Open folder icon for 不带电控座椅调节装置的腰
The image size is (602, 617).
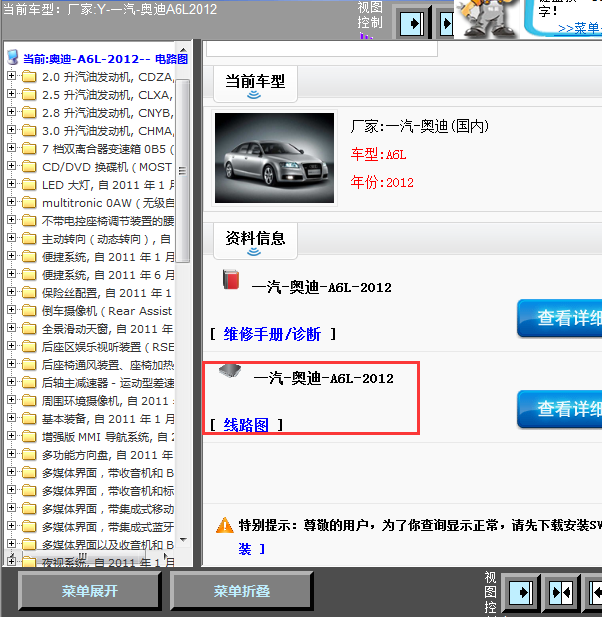pos(29,220)
